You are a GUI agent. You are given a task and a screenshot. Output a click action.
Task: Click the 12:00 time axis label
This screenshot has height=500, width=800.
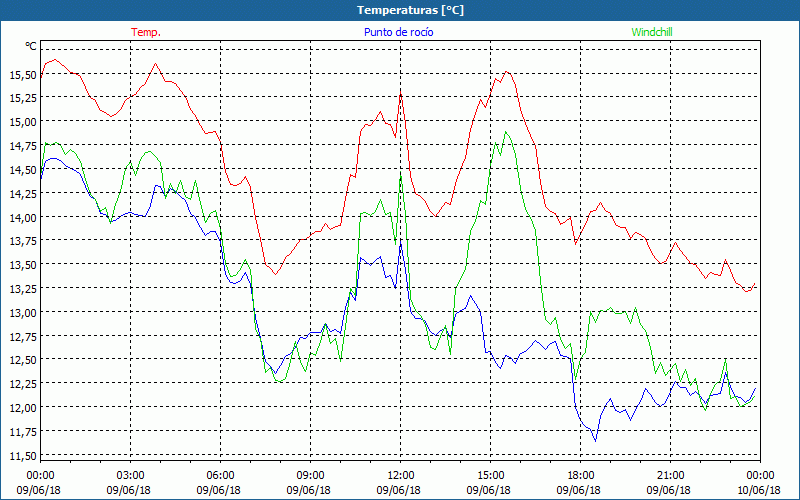401,475
